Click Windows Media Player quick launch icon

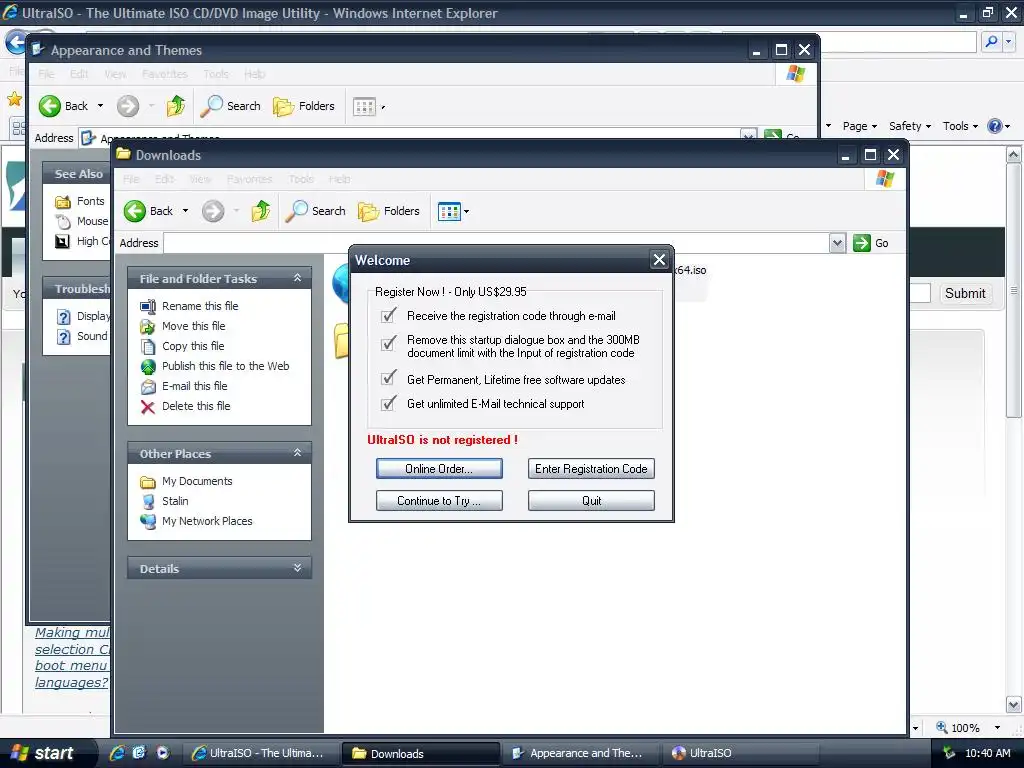click(x=163, y=753)
